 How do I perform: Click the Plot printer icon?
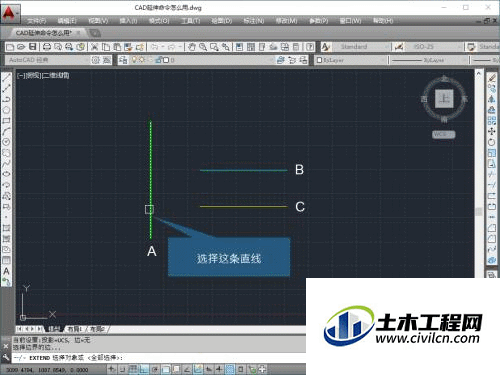coord(47,47)
